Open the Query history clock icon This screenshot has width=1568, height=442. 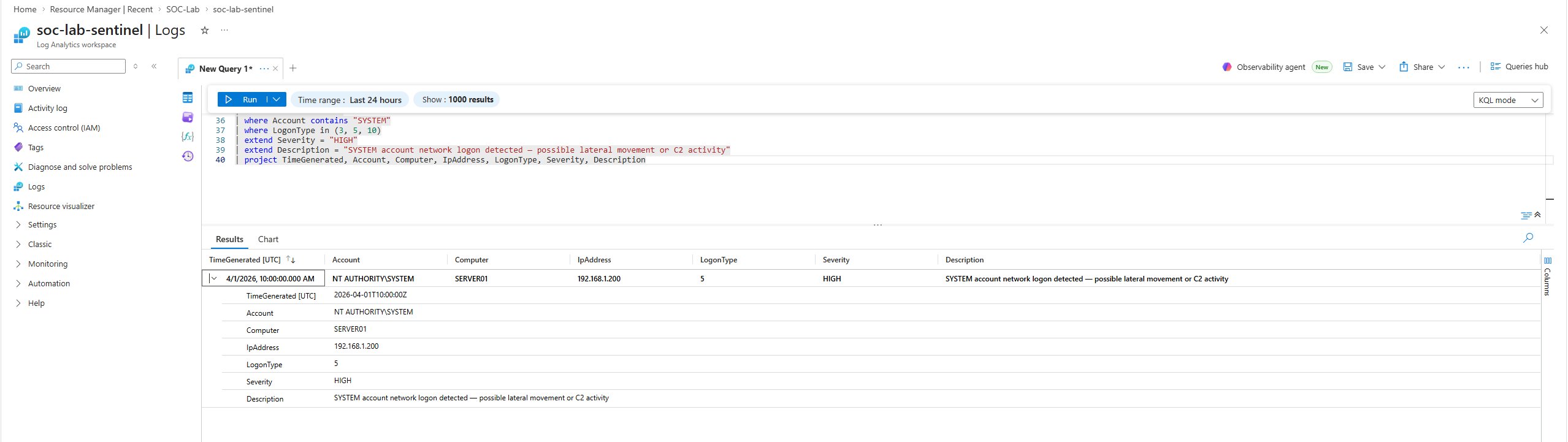(x=188, y=156)
